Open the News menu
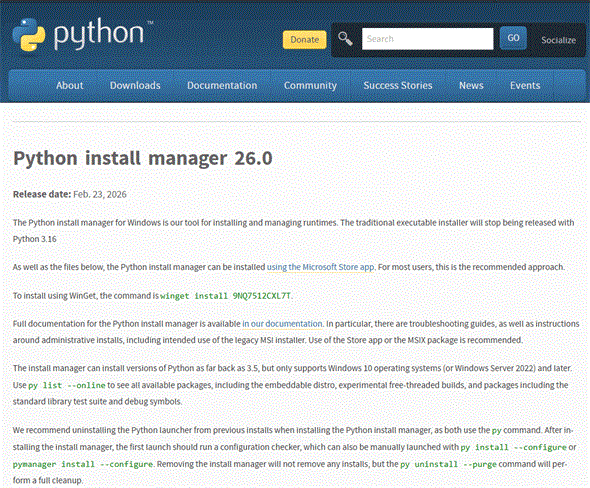 tap(471, 85)
